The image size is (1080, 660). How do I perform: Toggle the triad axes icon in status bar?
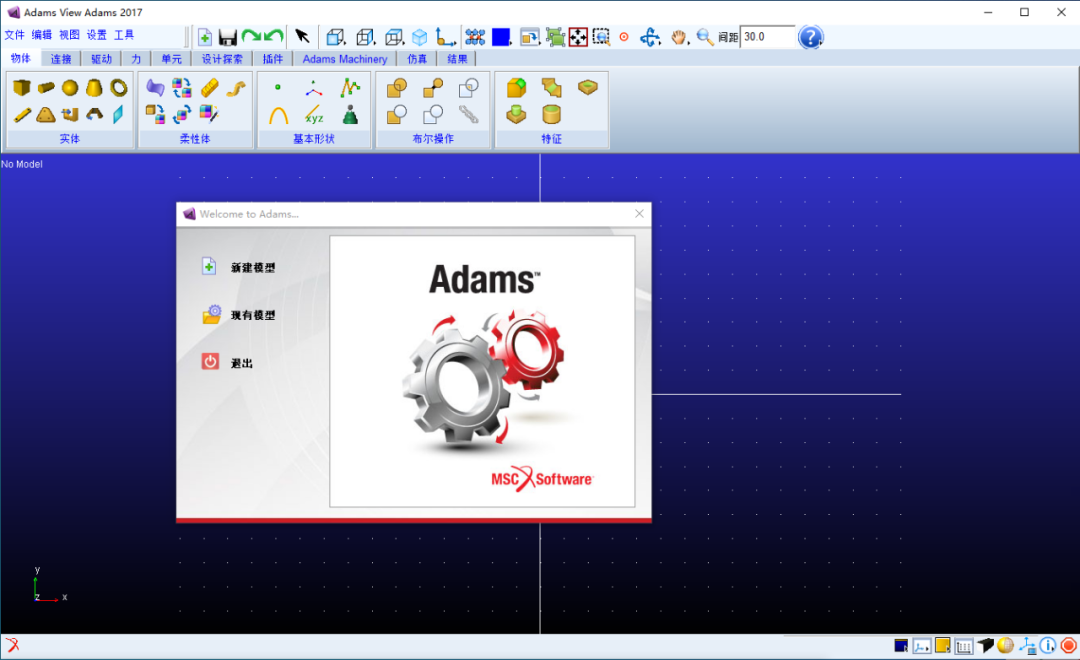point(1027,646)
